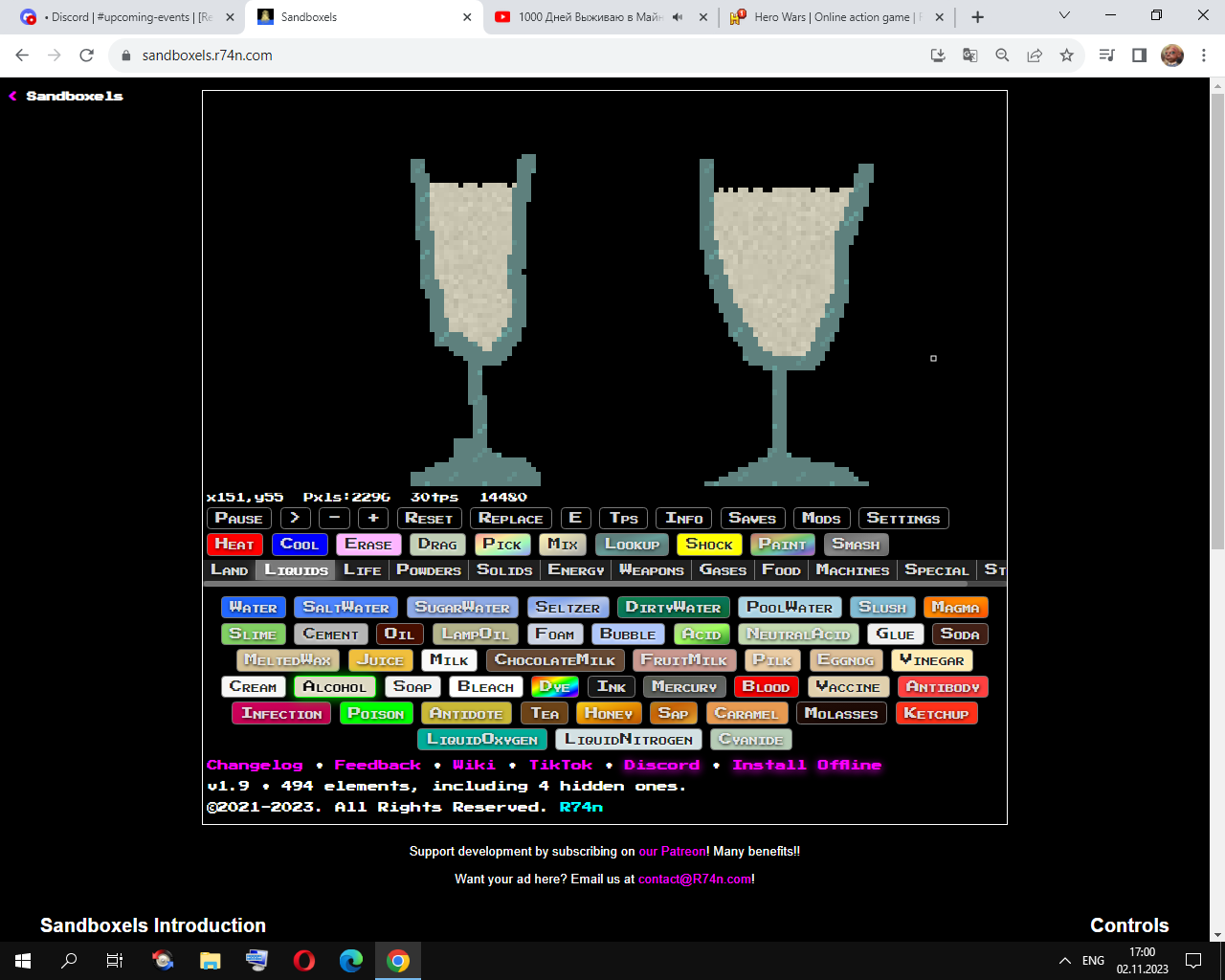Viewport: 1225px width, 980px height.
Task: Select the Drag tool
Action: coord(438,544)
